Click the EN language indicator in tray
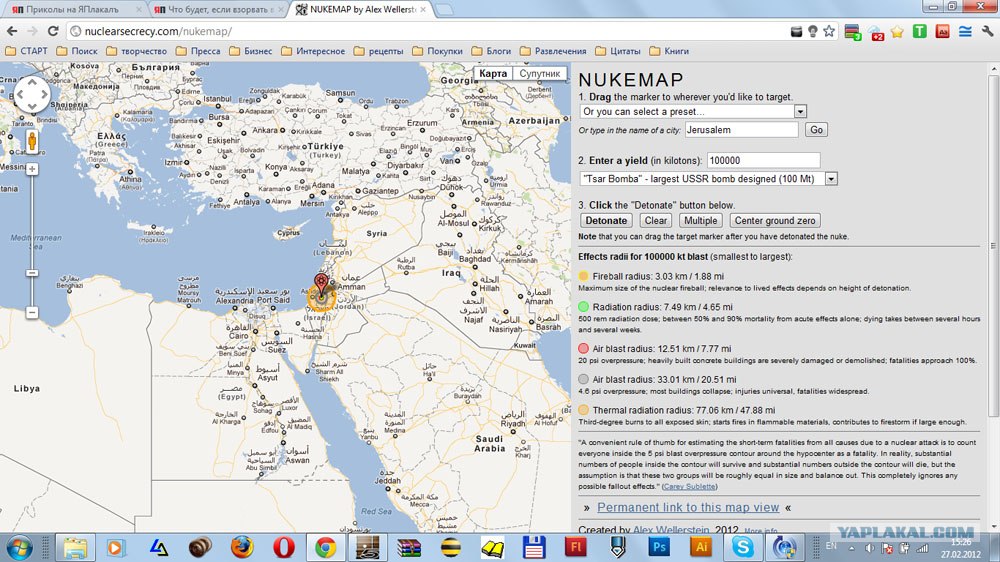This screenshot has height=562, width=1000. 831,546
